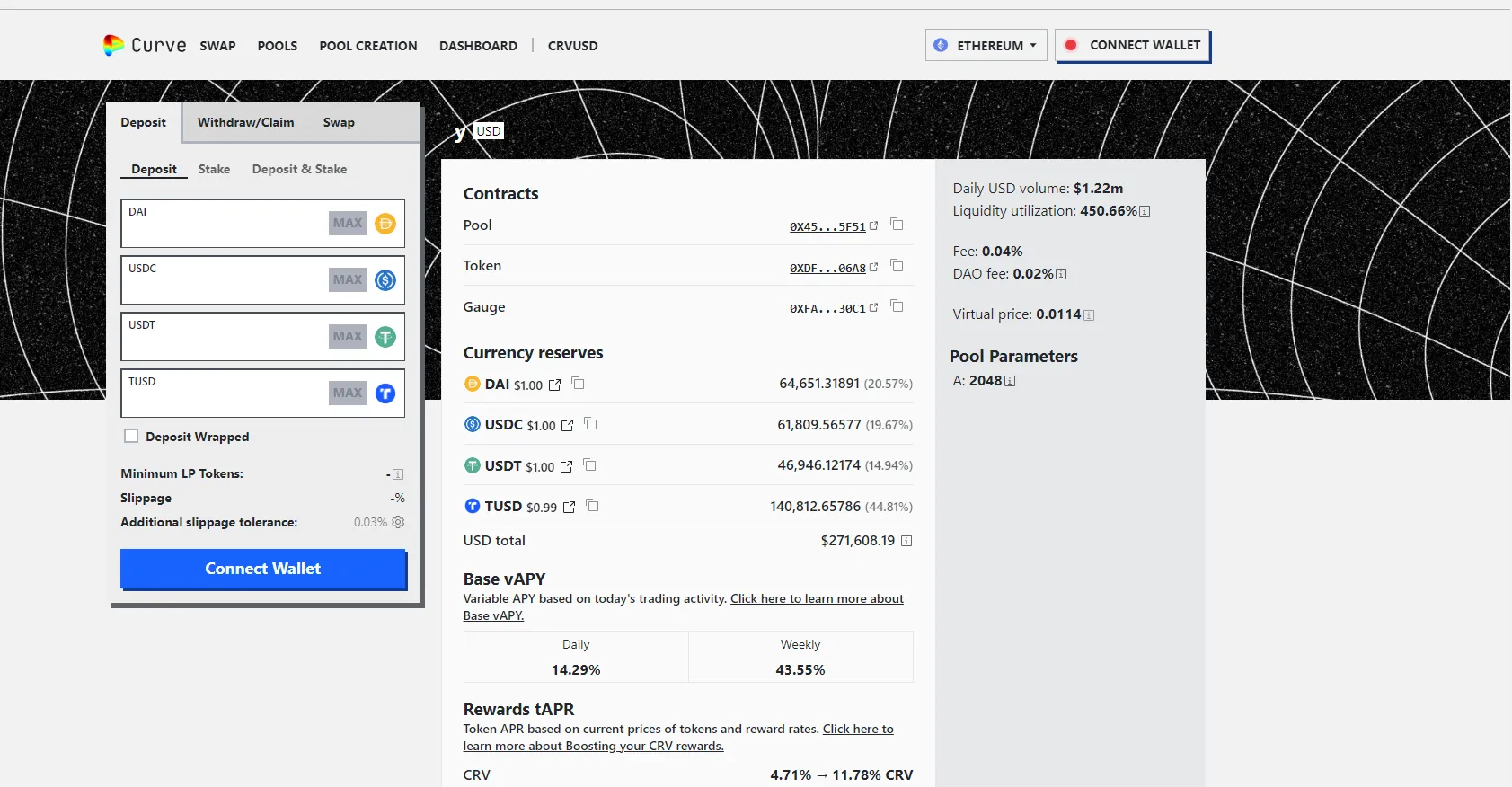Click the Daily vAPY value 14.29%
1512x787 pixels.
tap(576, 670)
